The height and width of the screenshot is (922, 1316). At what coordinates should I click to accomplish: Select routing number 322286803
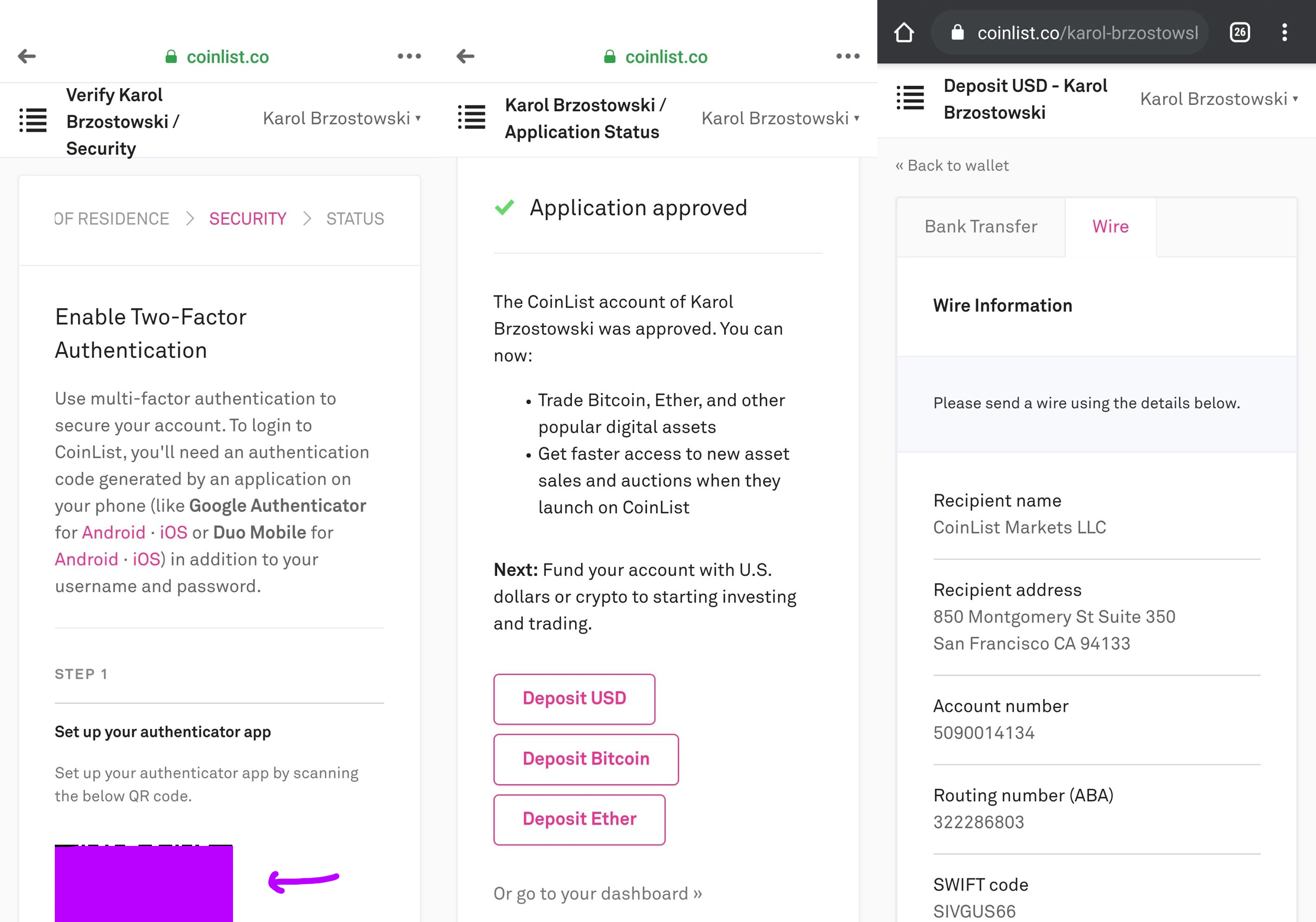[x=979, y=822]
